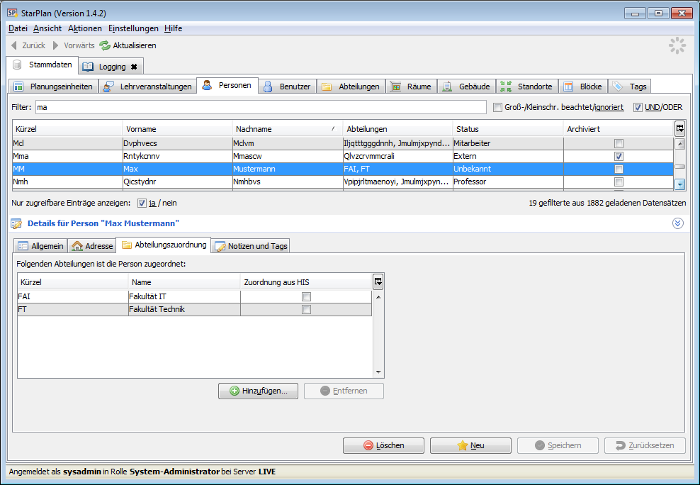The width and height of the screenshot is (700, 485).
Task: Click the persons table scrollbar thumb
Action: point(679,167)
